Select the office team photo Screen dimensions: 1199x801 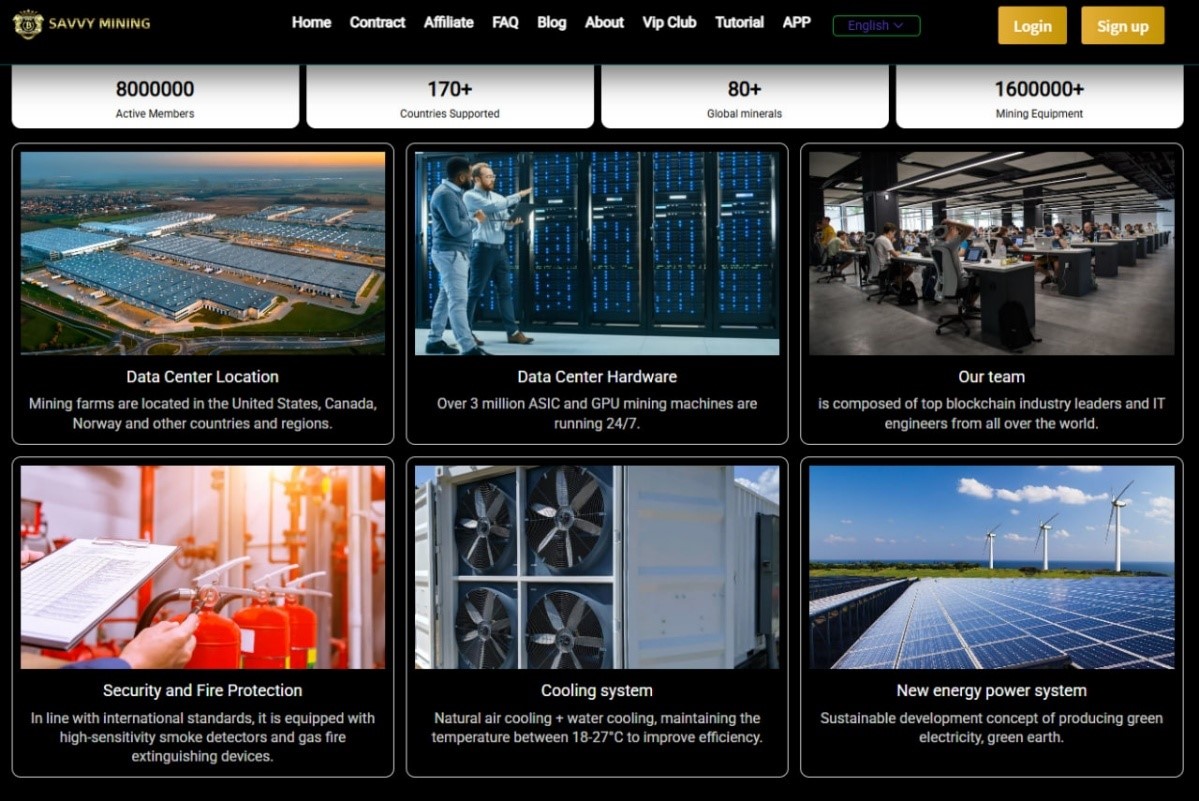point(991,253)
